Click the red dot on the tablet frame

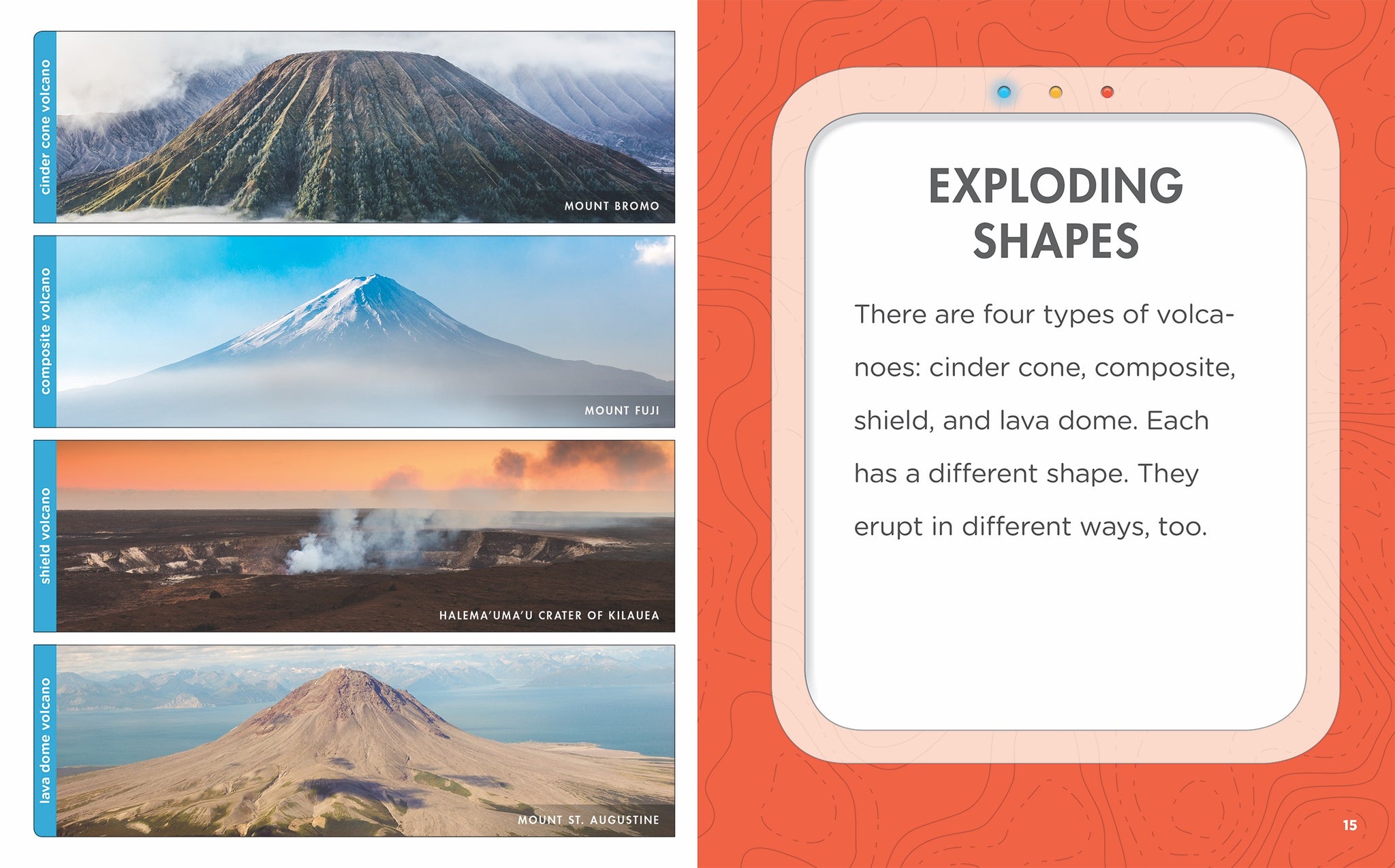pos(1107,92)
